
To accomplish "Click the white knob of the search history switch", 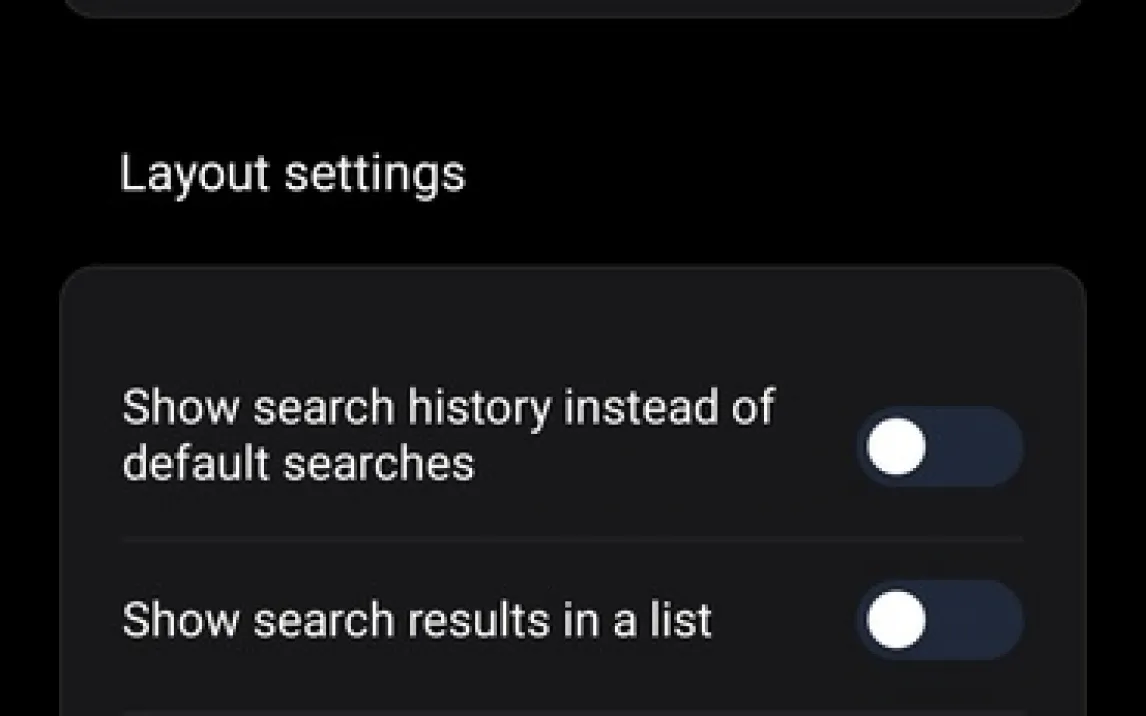I will coord(896,447).
